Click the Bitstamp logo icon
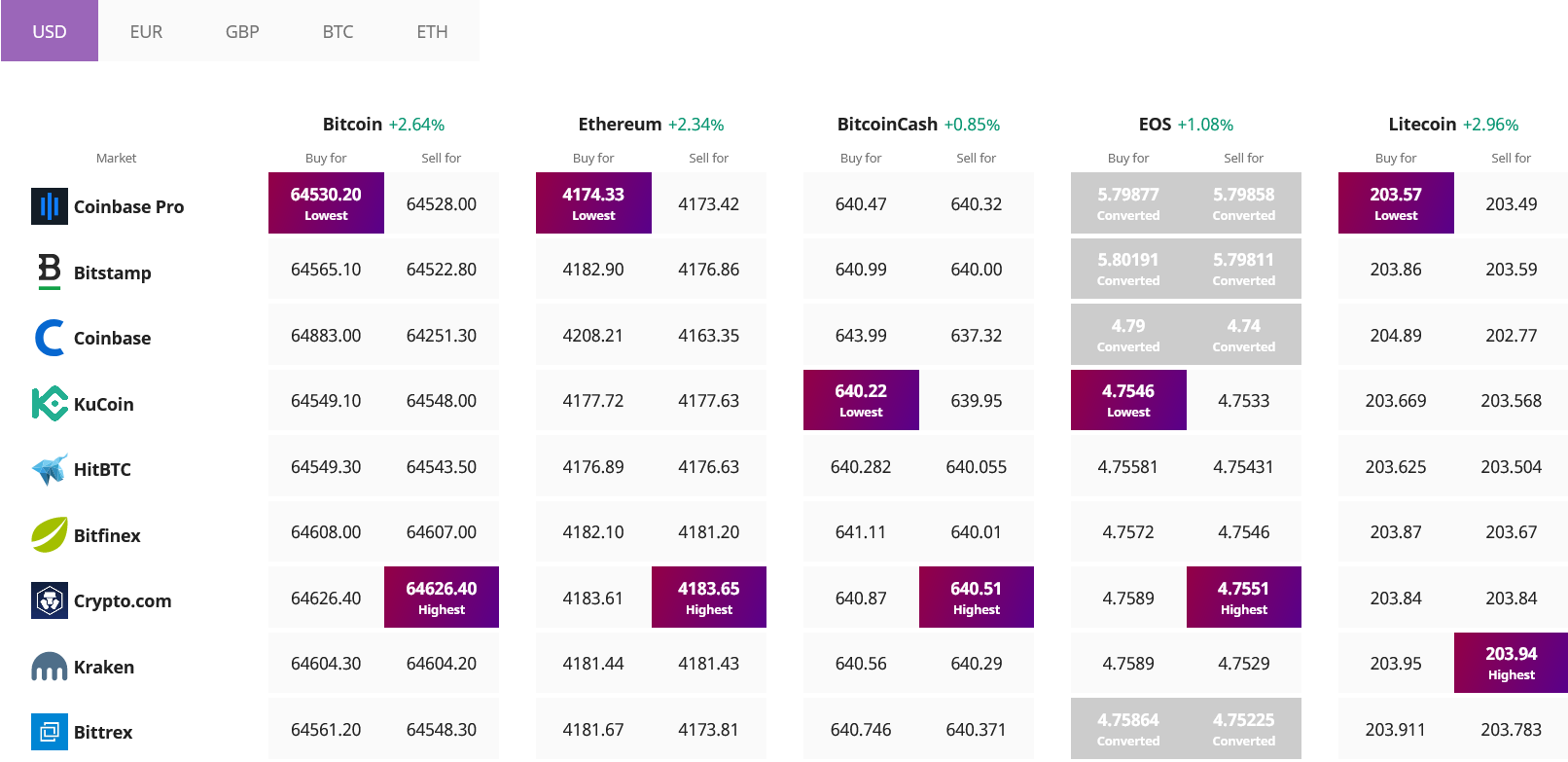 click(50, 272)
